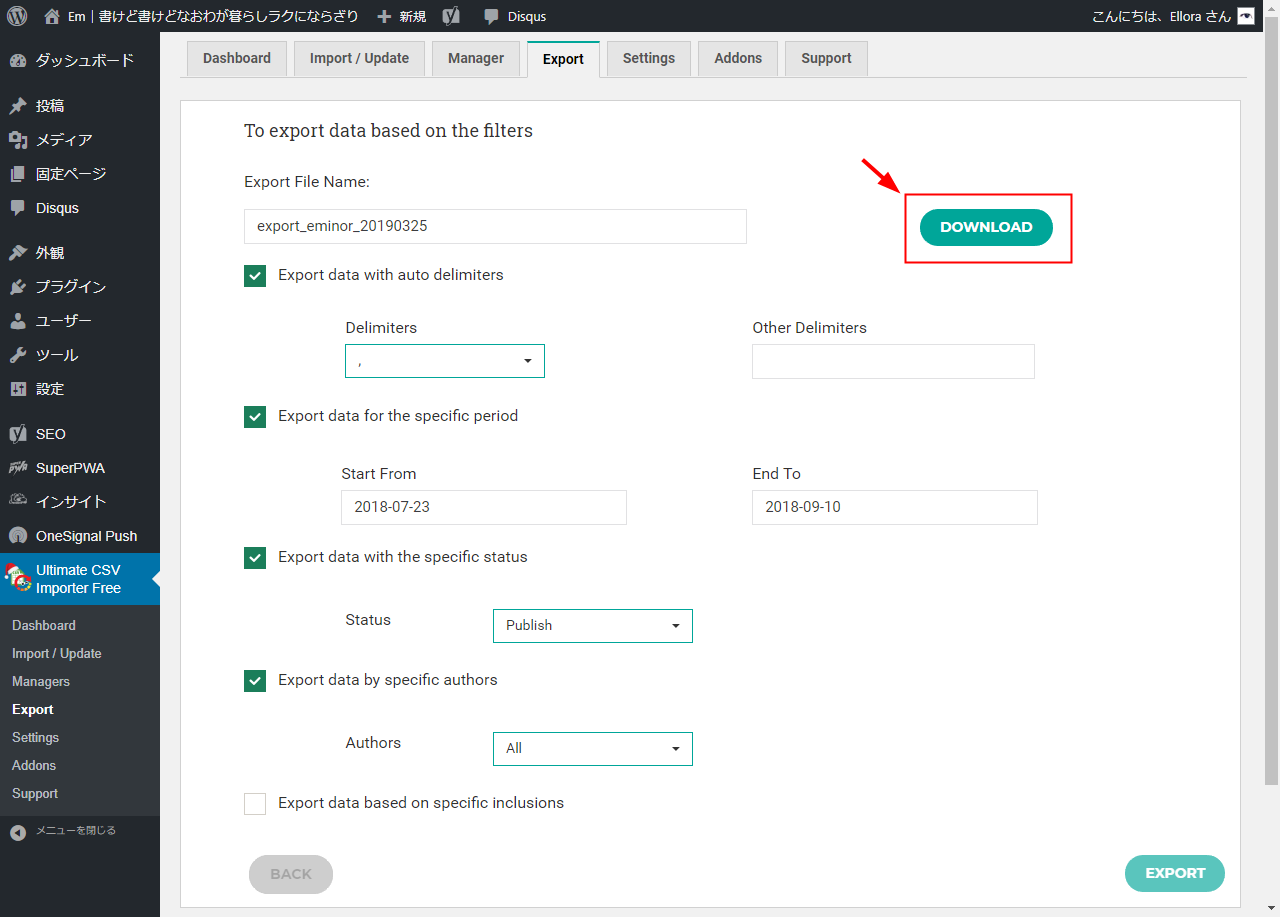Uncheck Export data for the specific period
Screen dimensions: 1280x917
(x=255, y=417)
